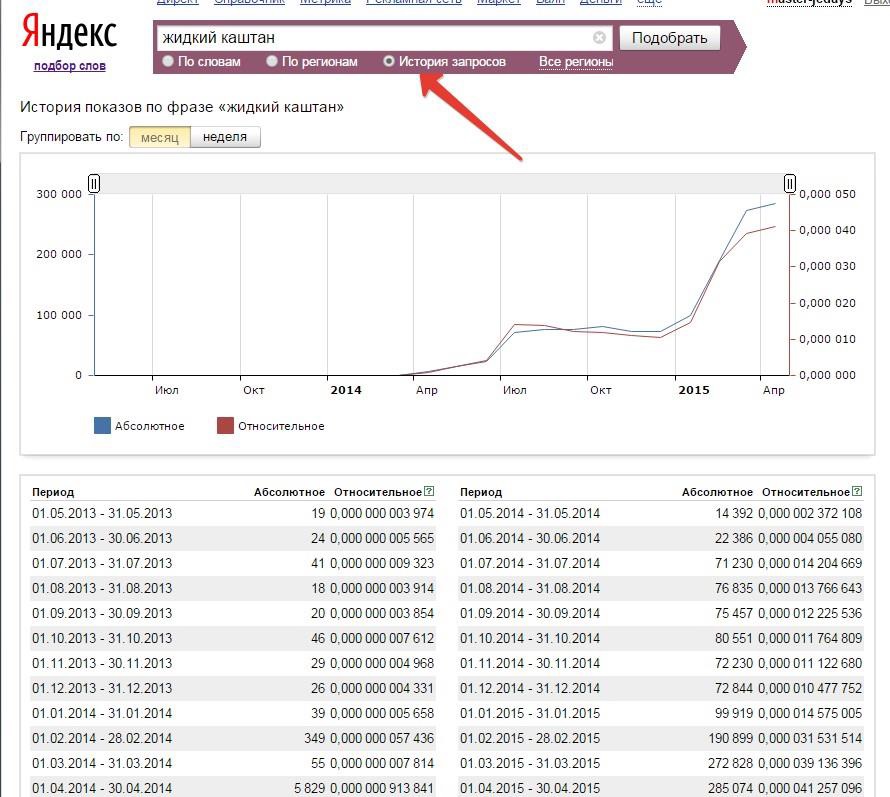Click absolute value «80 551»
890x797 pixels.
(733, 638)
